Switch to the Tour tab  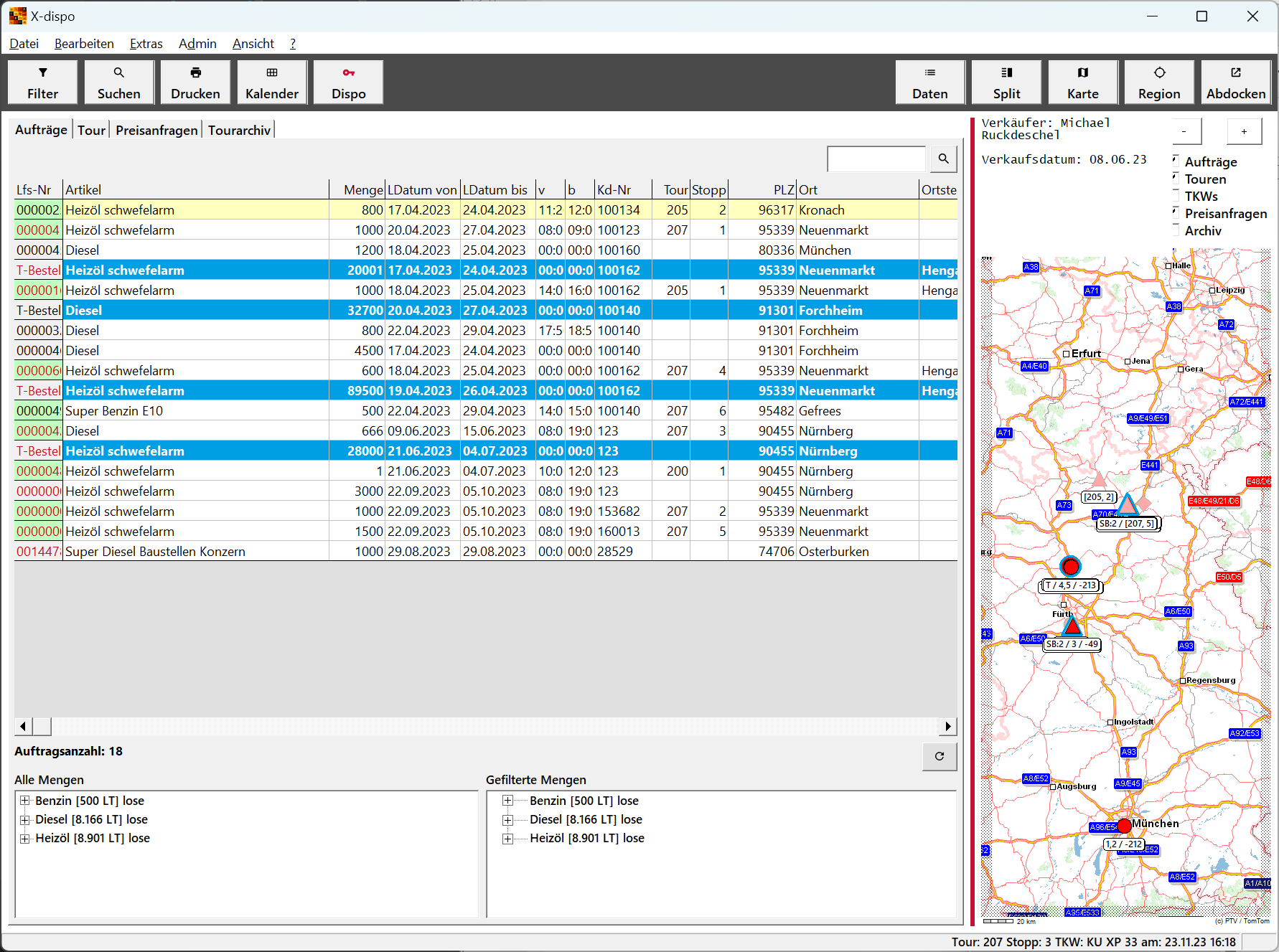[x=91, y=130]
